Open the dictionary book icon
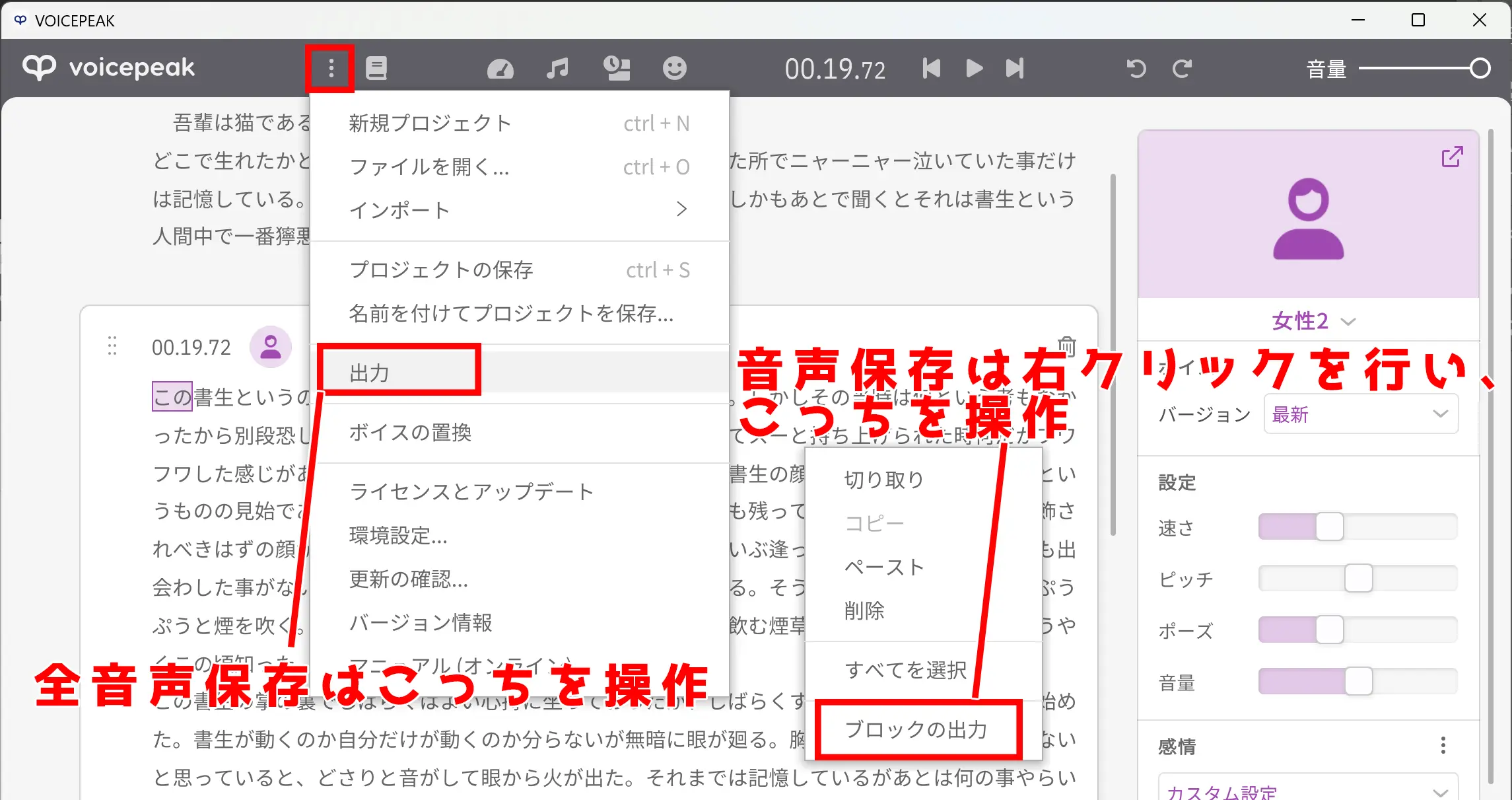Image resolution: width=1512 pixels, height=800 pixels. point(376,68)
